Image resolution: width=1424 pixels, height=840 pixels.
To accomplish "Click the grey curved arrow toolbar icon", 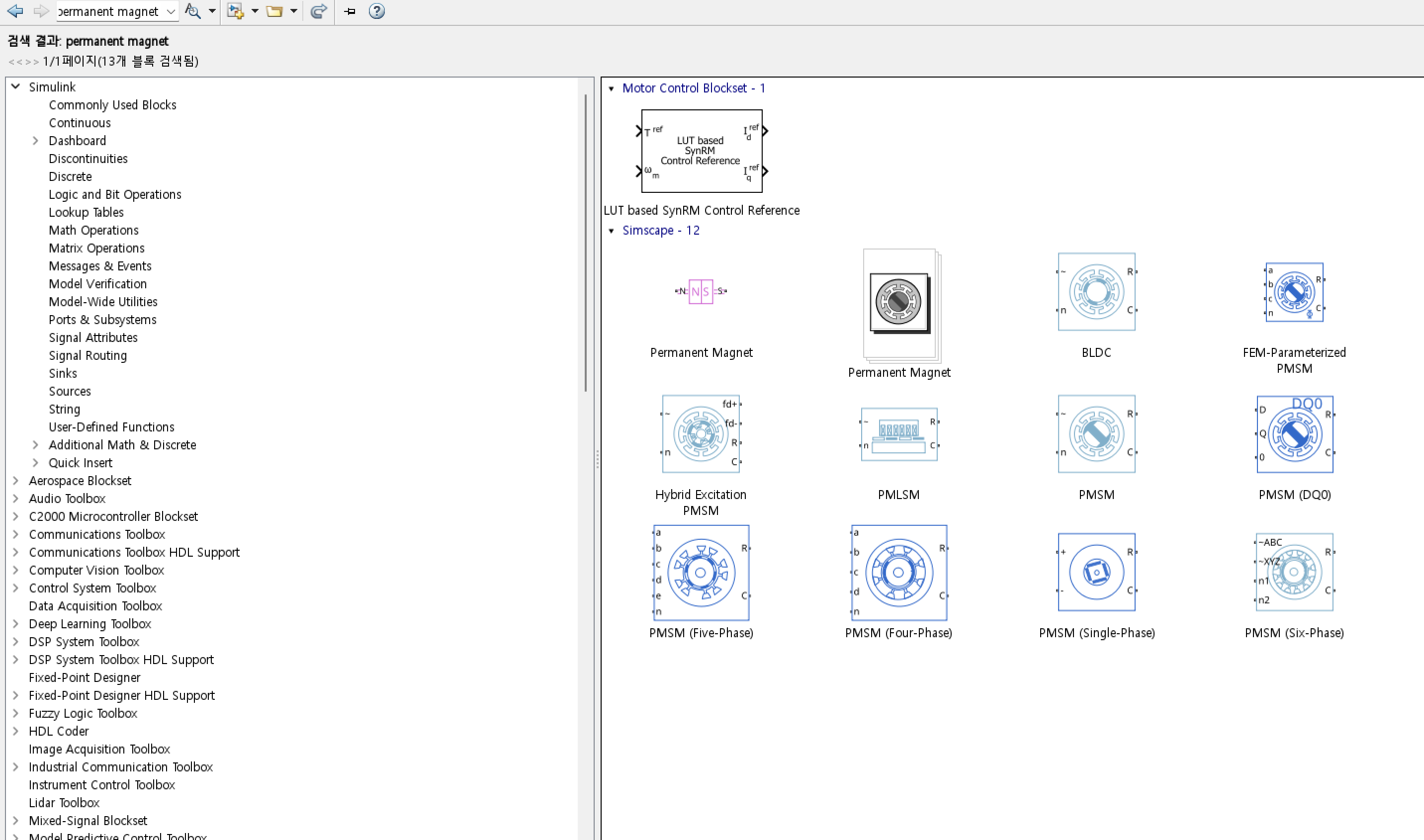I will (x=319, y=11).
